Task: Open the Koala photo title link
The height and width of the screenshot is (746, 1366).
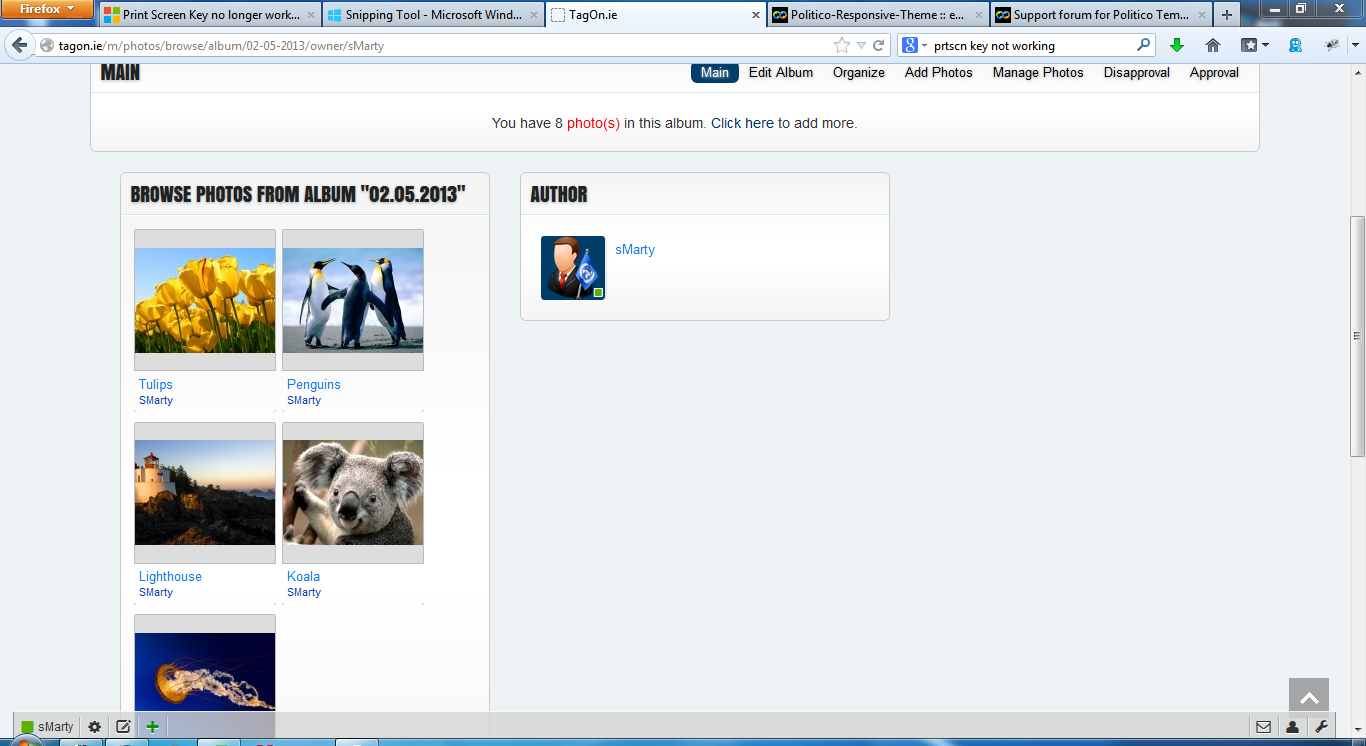Action: coord(304,576)
